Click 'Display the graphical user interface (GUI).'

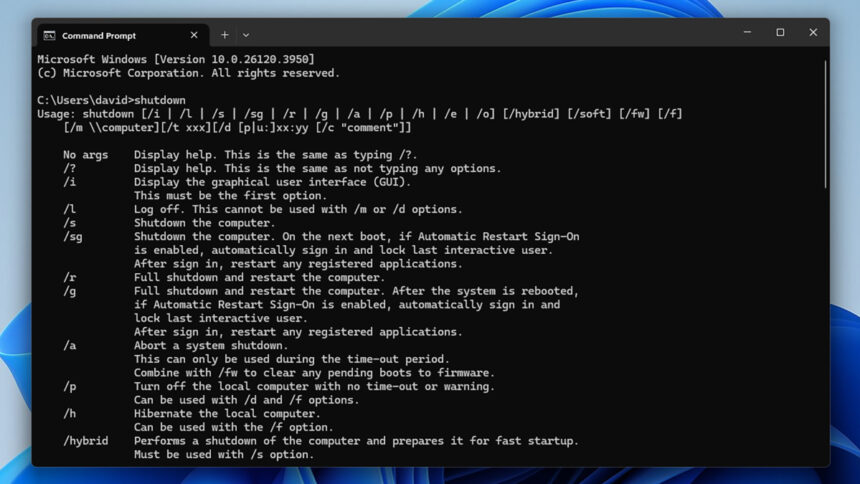(273, 182)
